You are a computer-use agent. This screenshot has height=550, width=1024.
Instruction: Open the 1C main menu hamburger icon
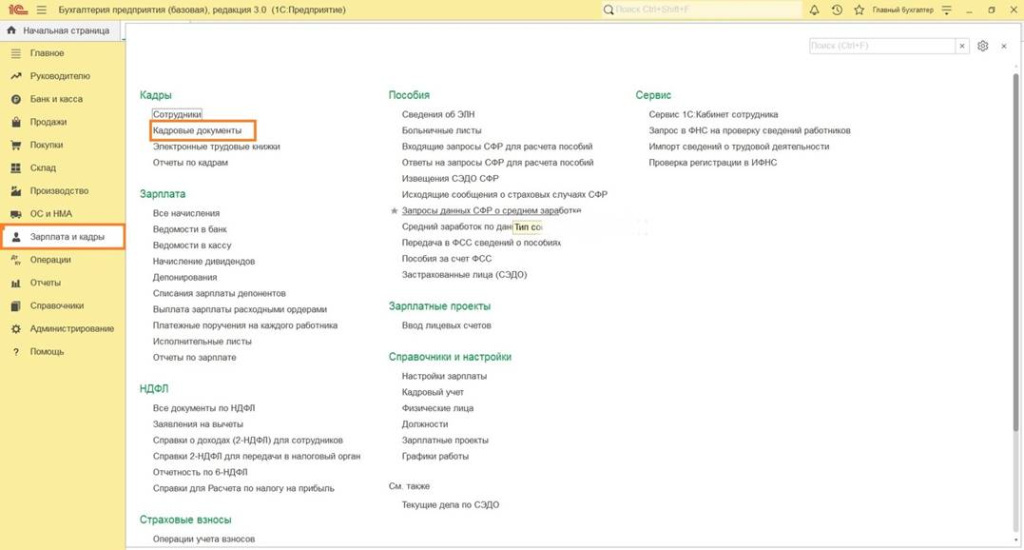pyautogui.click(x=41, y=9)
